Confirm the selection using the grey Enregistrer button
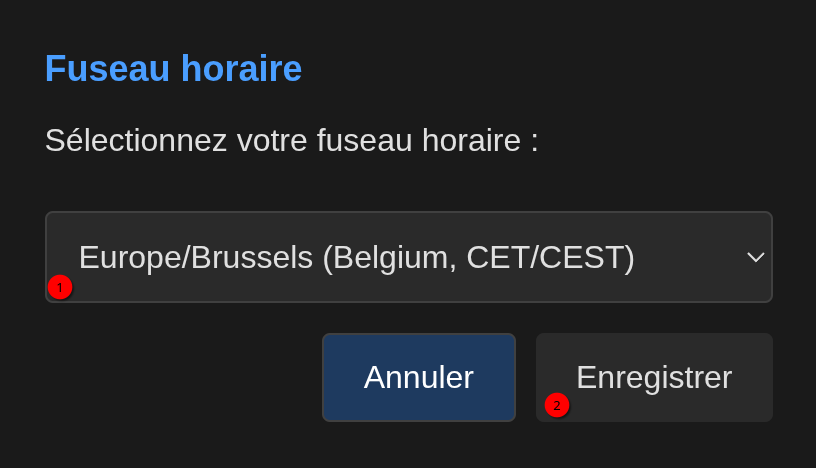The image size is (816, 468). pyautogui.click(x=654, y=377)
